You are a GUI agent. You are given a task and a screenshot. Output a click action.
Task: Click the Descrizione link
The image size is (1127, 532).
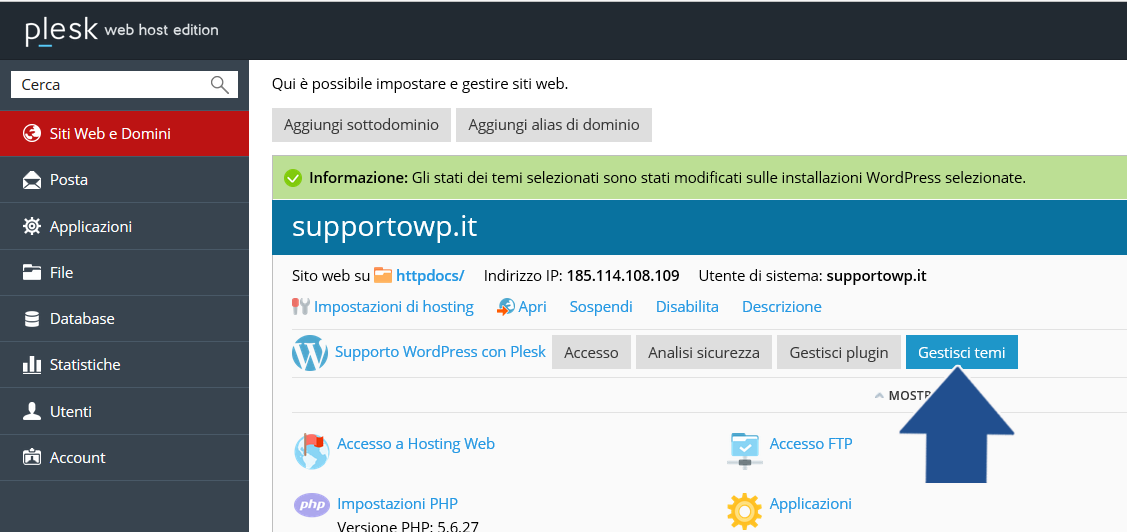(x=781, y=307)
